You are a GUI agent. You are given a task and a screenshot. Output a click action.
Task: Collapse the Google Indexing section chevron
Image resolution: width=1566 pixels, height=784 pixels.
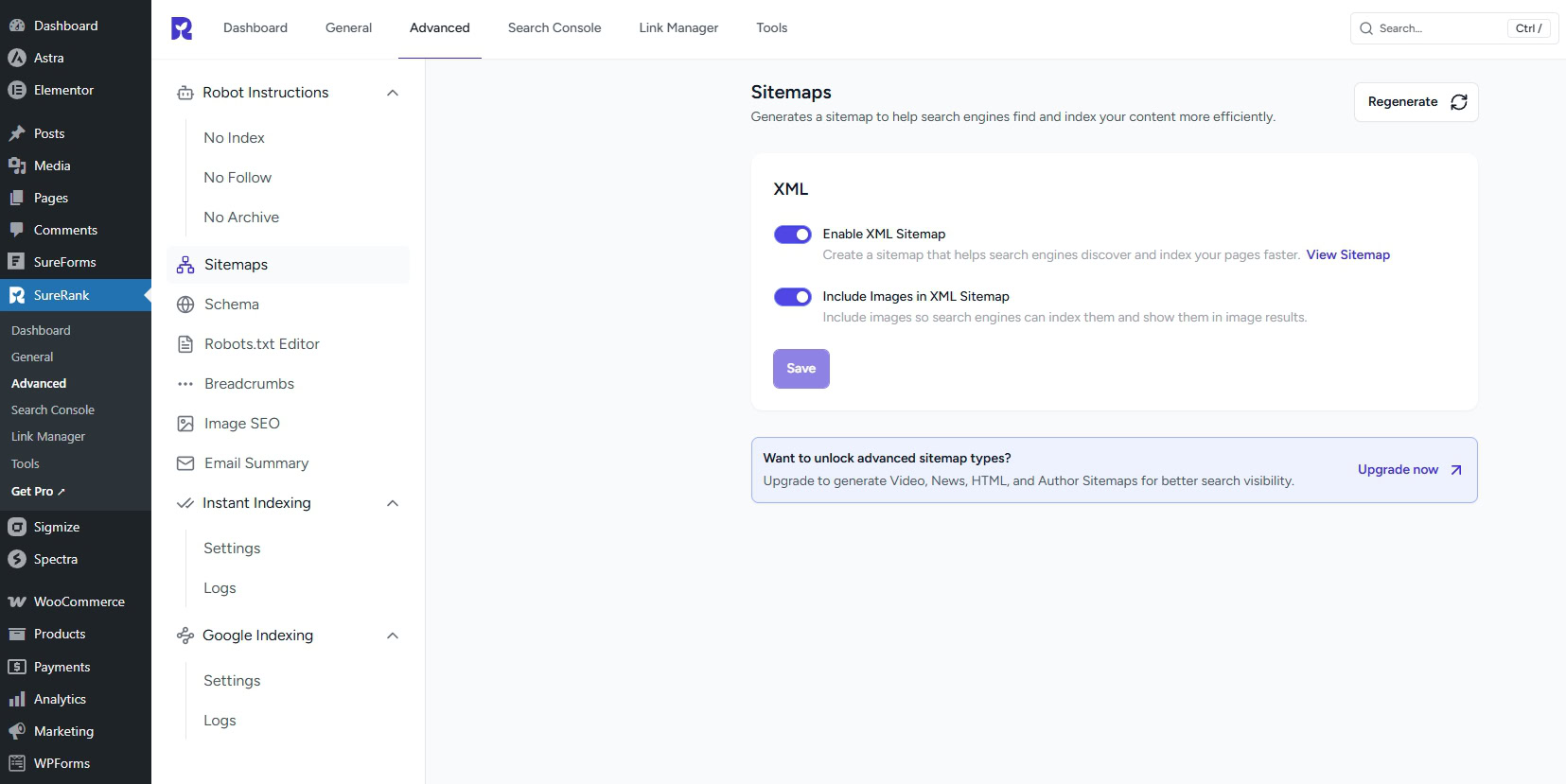pyautogui.click(x=393, y=636)
